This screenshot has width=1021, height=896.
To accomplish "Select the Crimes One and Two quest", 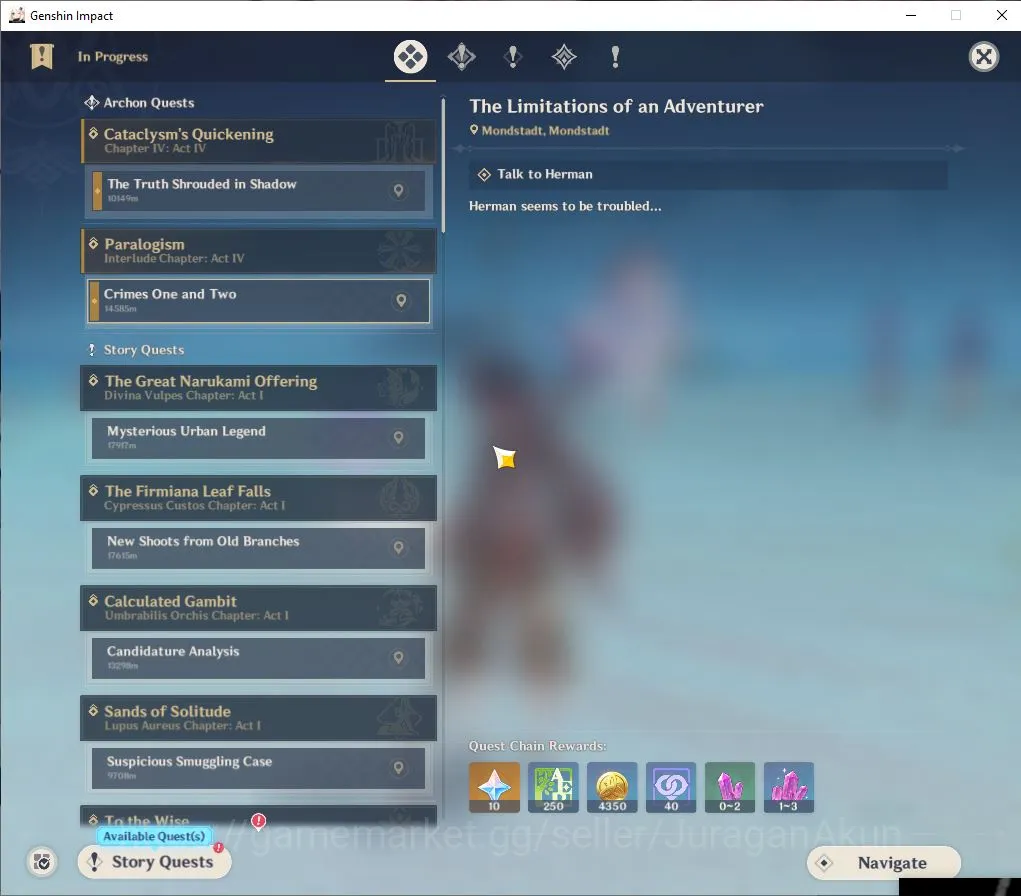I will [259, 300].
